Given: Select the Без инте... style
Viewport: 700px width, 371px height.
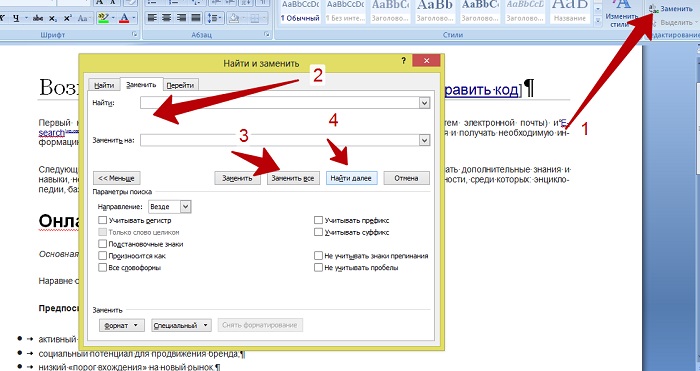Looking at the screenshot, I should coord(345,11).
